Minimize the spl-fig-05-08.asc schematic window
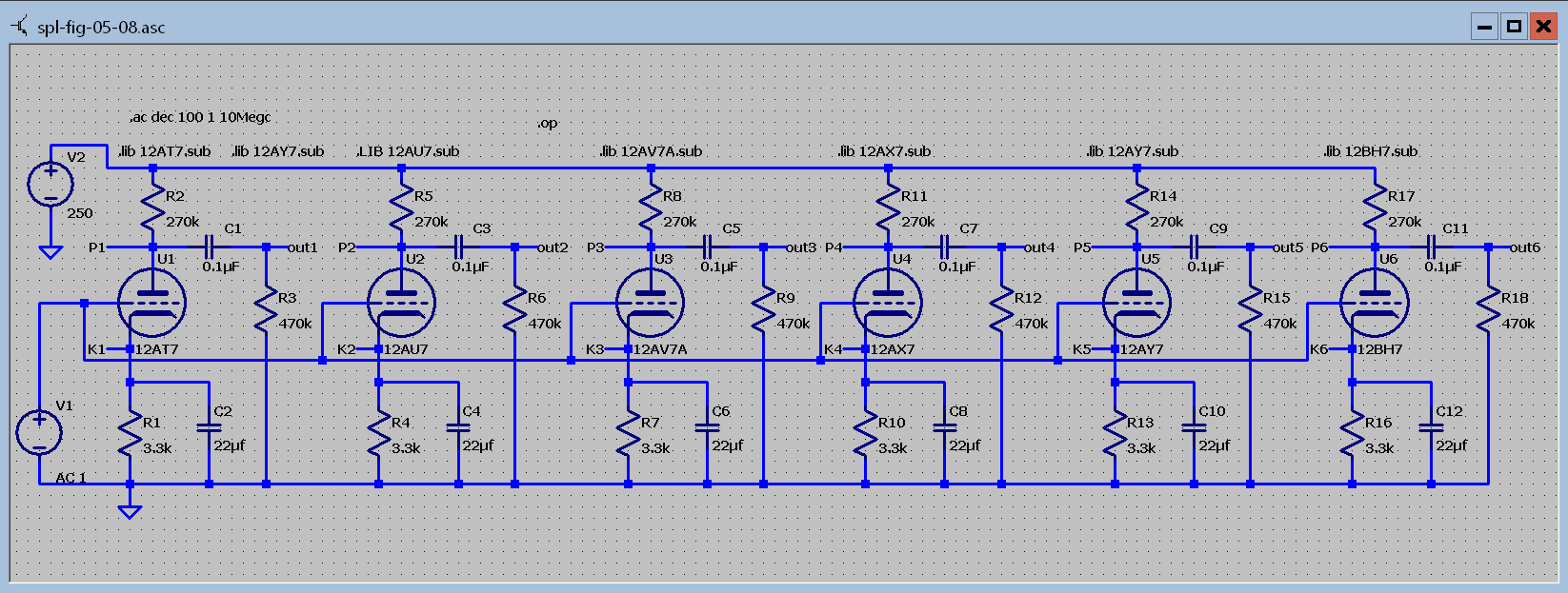 coord(1484,27)
